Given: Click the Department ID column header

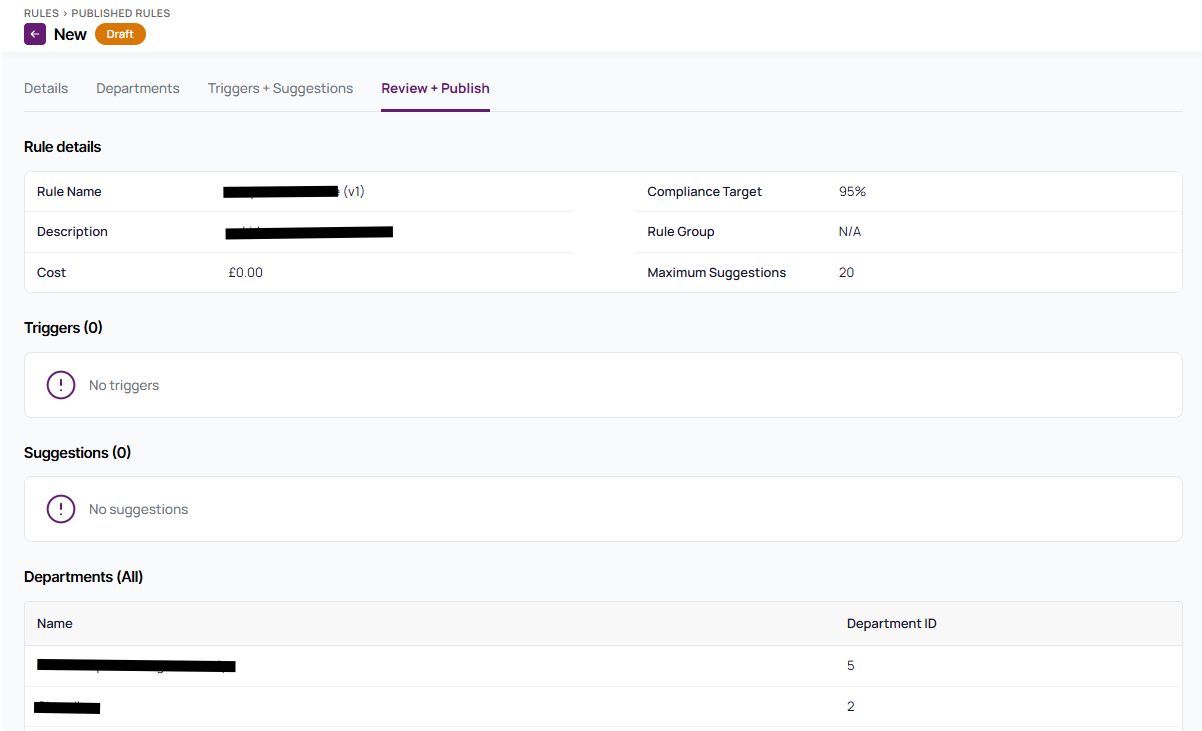Looking at the screenshot, I should [892, 623].
